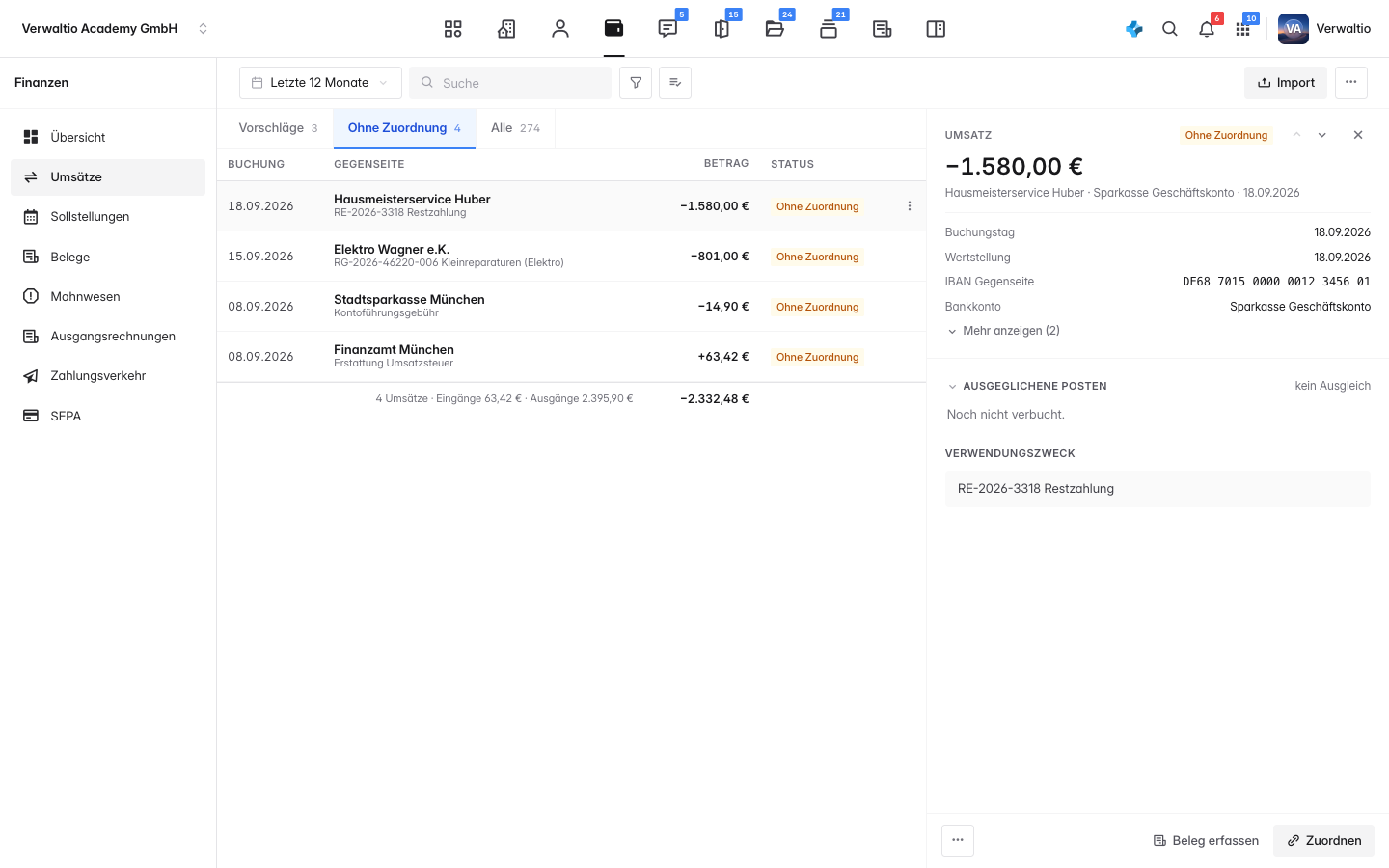This screenshot has height=868, width=1389.
Task: Open Zahlungsverkehr in the sidebar
Action: pyautogui.click(x=108, y=376)
